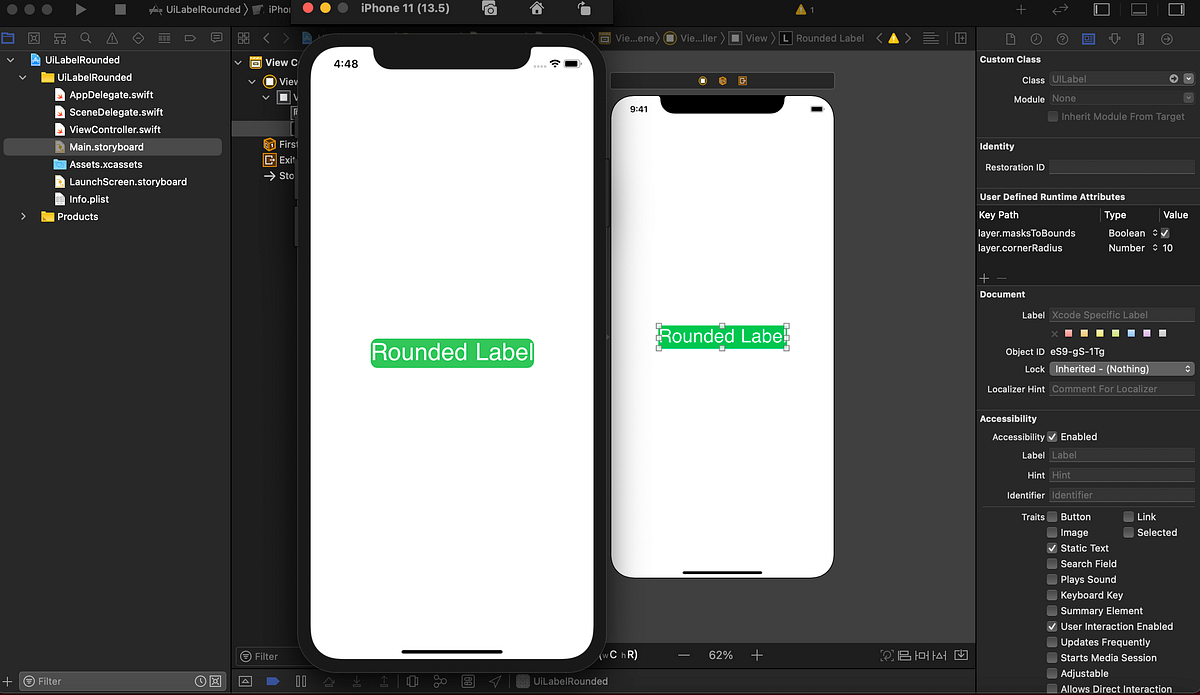Uncheck User Interaction Enabled

coord(1053,626)
